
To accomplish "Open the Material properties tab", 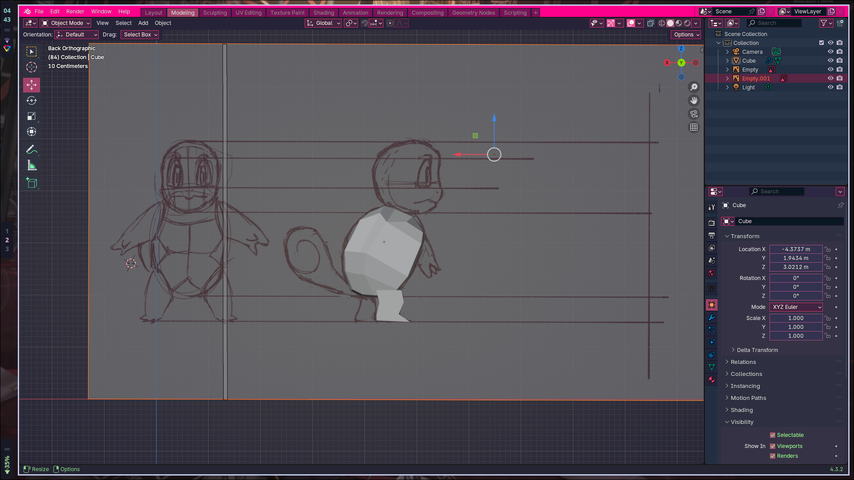I will tap(711, 380).
